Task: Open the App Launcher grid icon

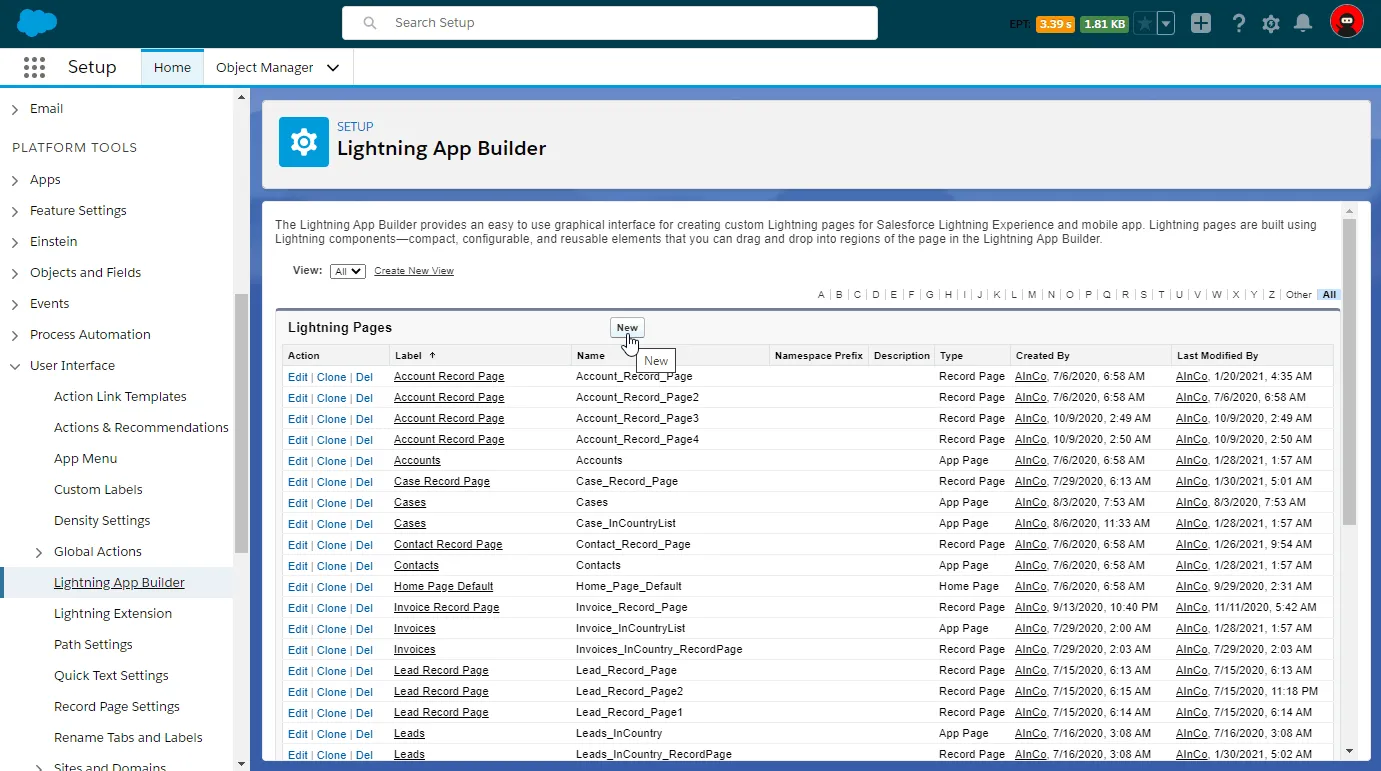Action: pyautogui.click(x=34, y=67)
